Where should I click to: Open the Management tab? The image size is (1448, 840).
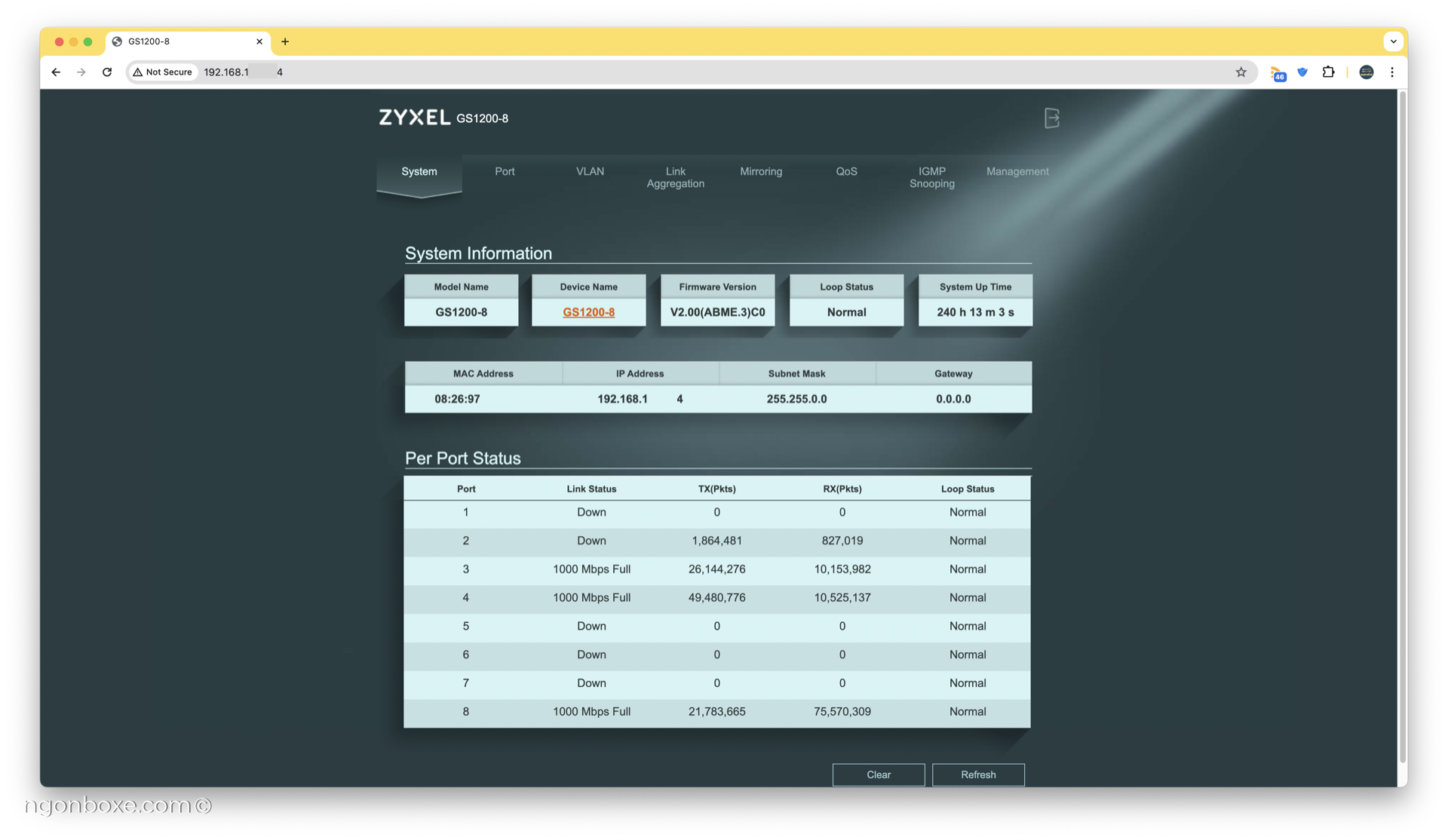pos(1017,172)
